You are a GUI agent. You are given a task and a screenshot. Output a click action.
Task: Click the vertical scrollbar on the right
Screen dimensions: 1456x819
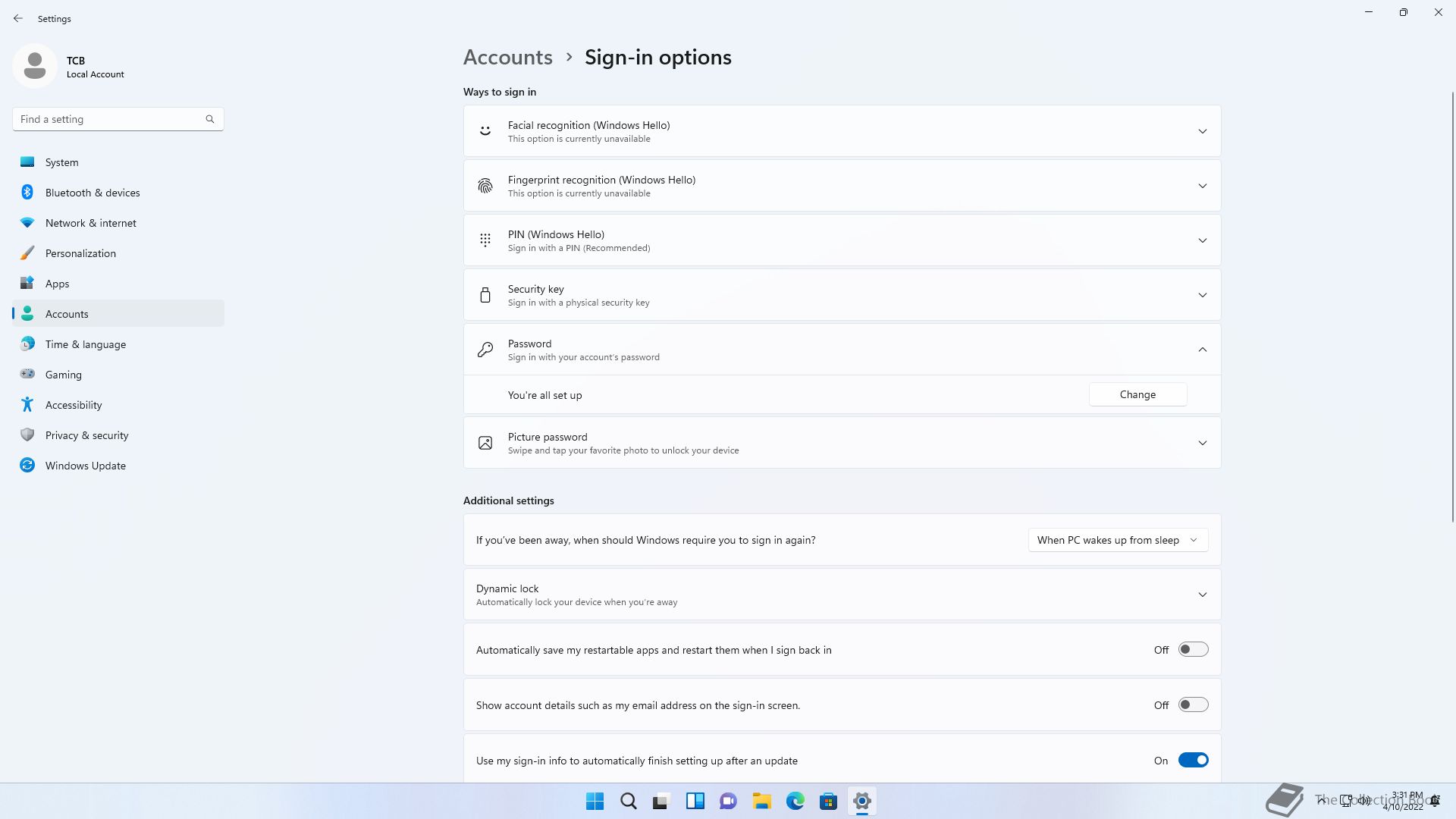pos(1452,306)
